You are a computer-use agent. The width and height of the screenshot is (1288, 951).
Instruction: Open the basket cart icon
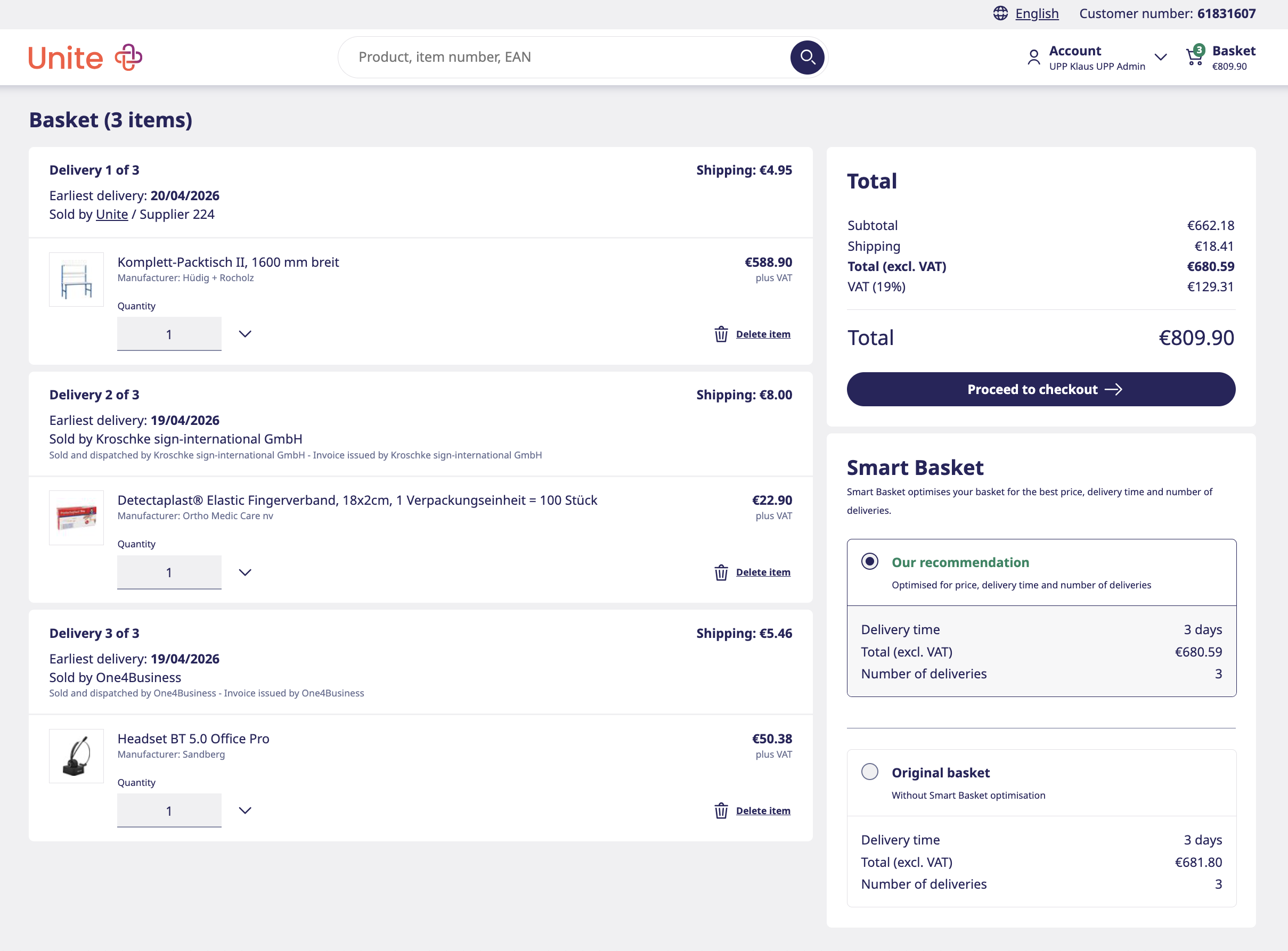tap(1195, 56)
